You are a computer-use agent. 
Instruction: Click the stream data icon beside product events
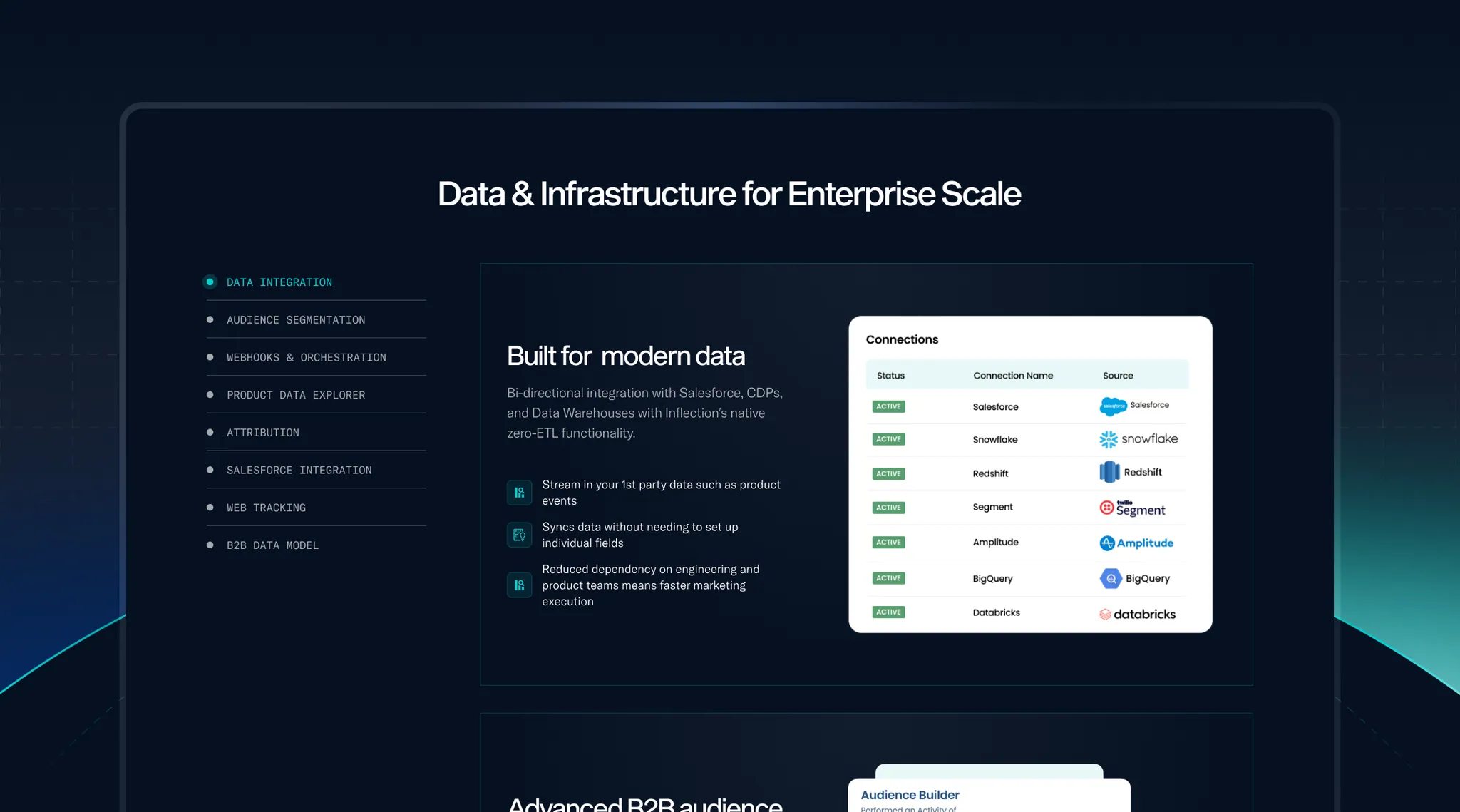tap(519, 493)
